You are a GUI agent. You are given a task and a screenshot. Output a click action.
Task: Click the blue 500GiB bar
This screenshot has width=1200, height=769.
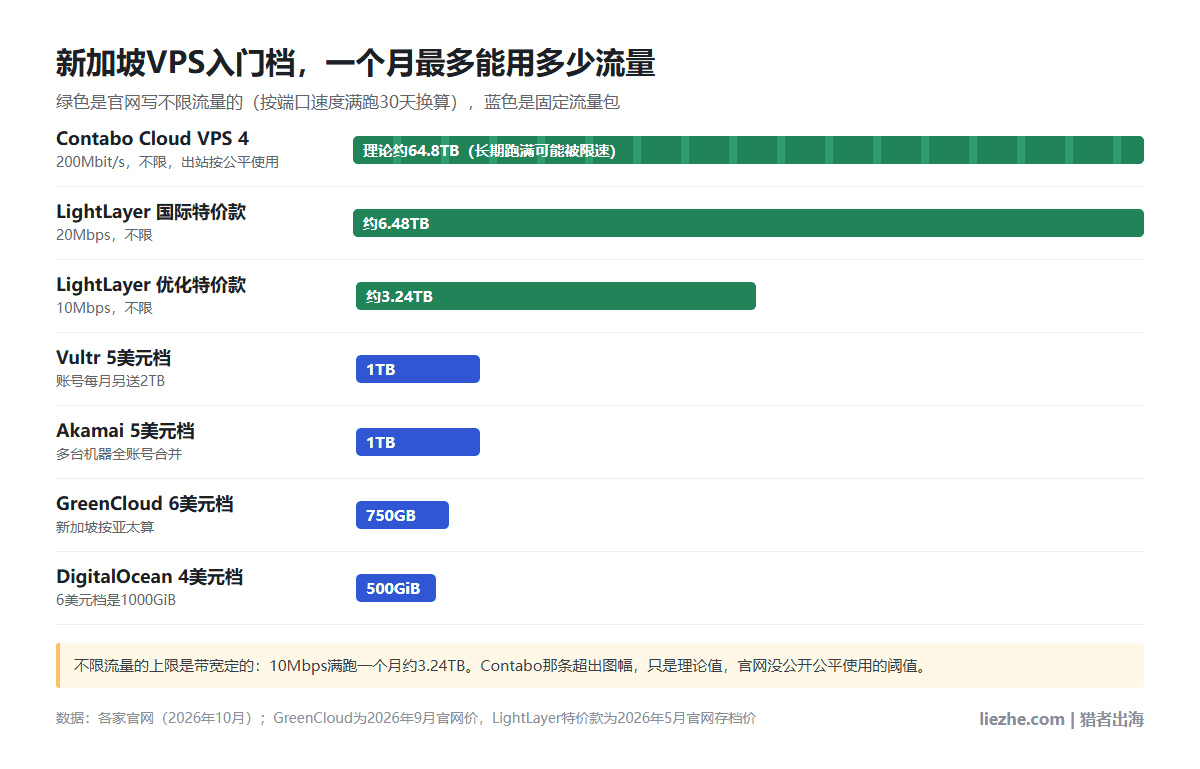(x=396, y=588)
